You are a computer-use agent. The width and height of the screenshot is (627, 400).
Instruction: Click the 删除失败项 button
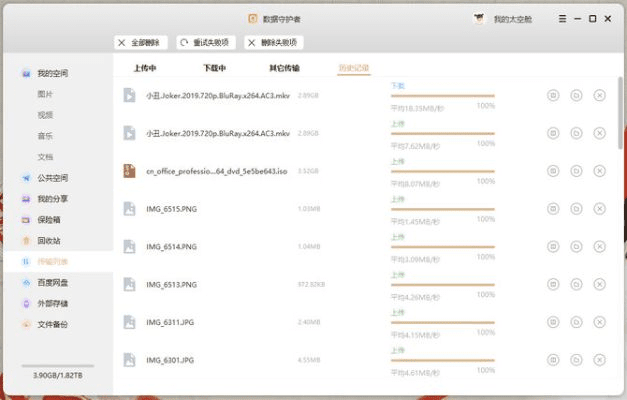[x=274, y=42]
